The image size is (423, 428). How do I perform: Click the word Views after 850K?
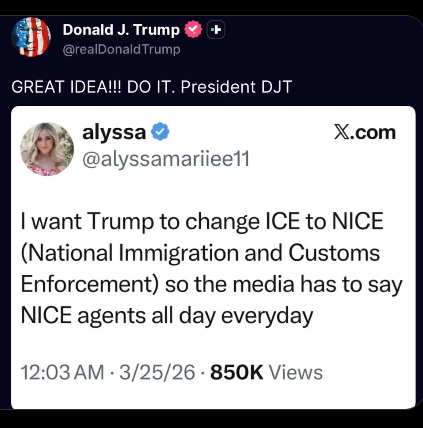[296, 372]
